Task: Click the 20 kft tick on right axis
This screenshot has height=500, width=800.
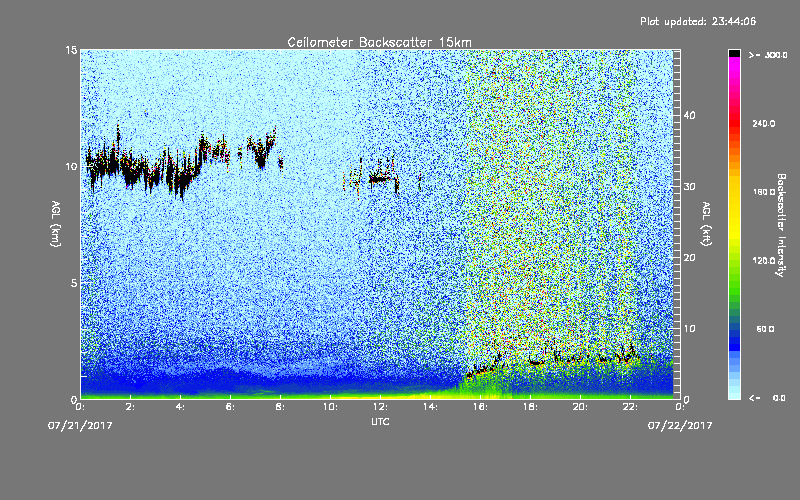Action: coord(689,258)
